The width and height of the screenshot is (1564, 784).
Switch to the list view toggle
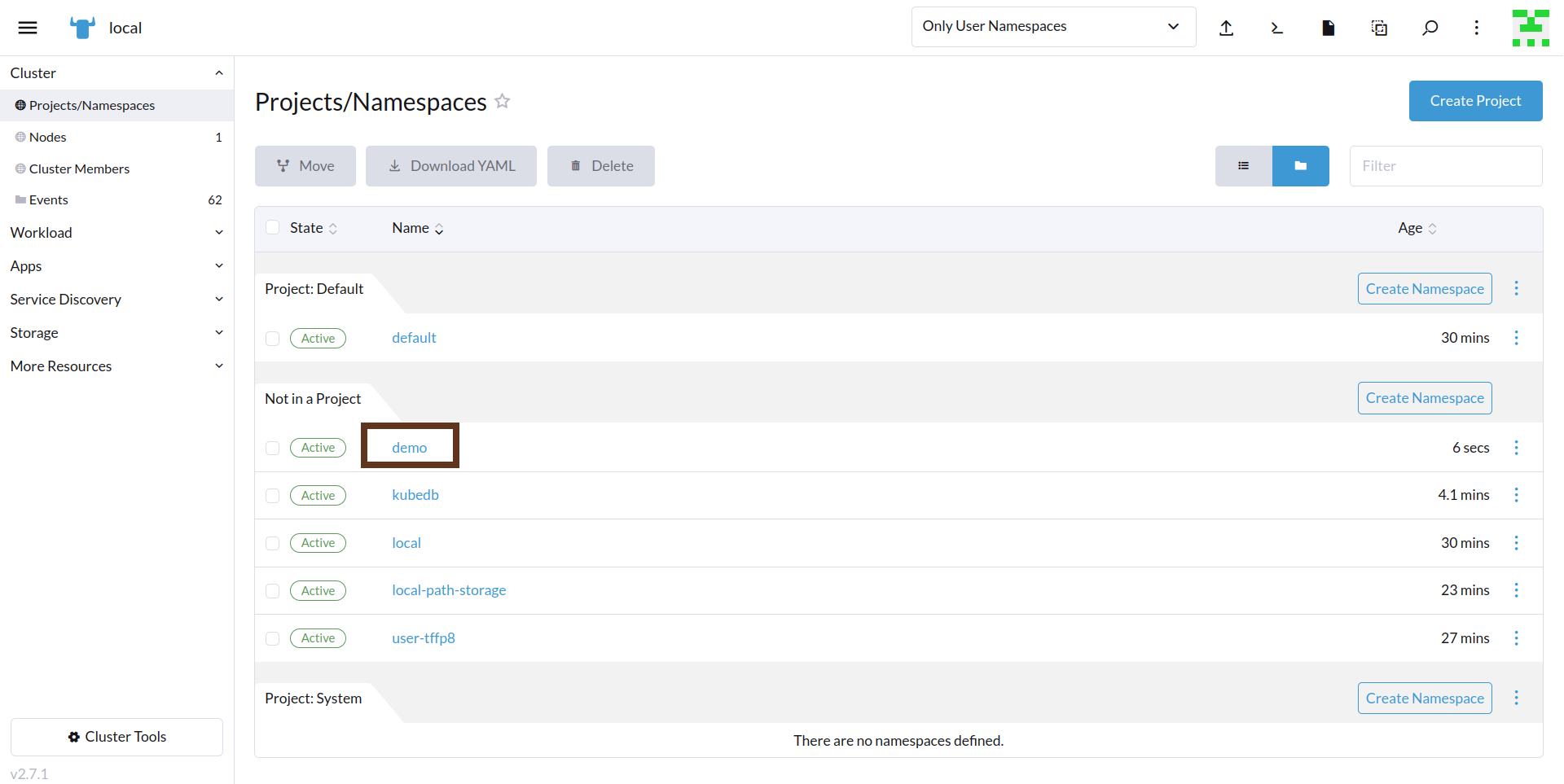click(x=1243, y=165)
